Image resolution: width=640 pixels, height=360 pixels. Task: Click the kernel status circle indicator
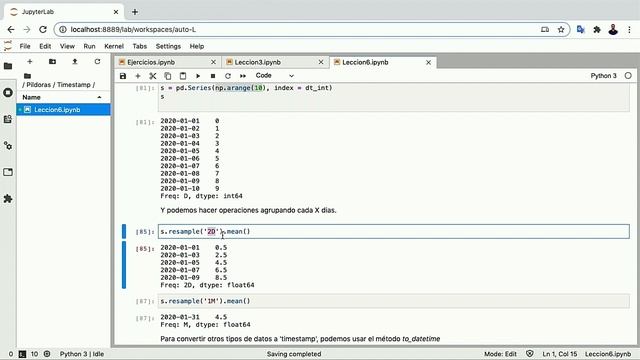click(628, 76)
